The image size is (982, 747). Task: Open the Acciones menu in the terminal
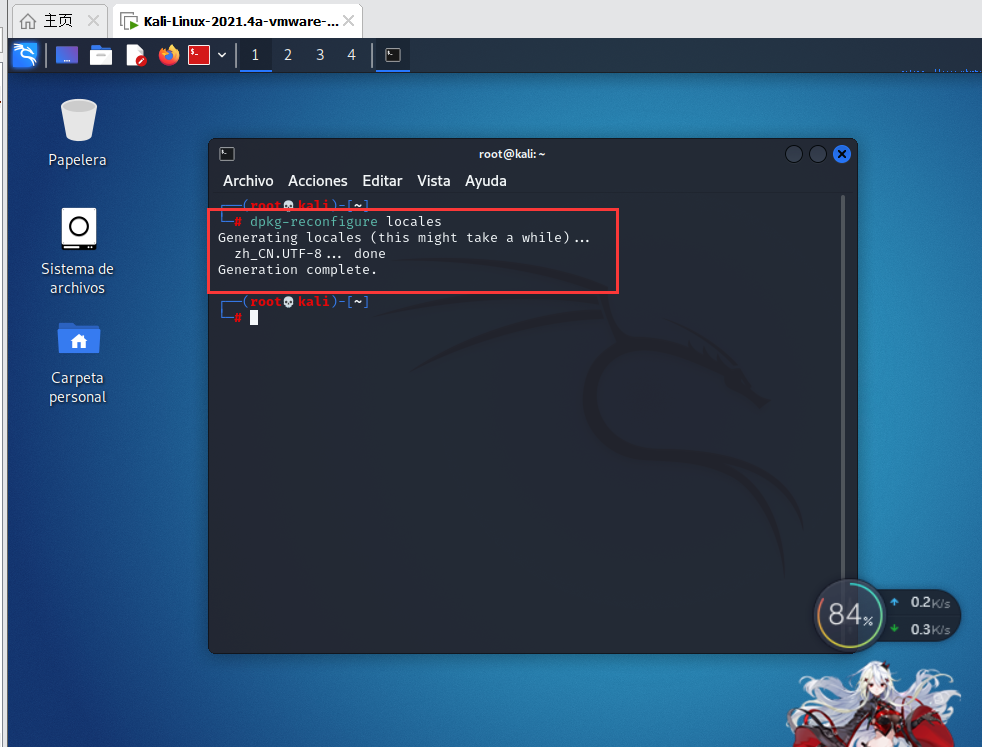[x=317, y=181]
